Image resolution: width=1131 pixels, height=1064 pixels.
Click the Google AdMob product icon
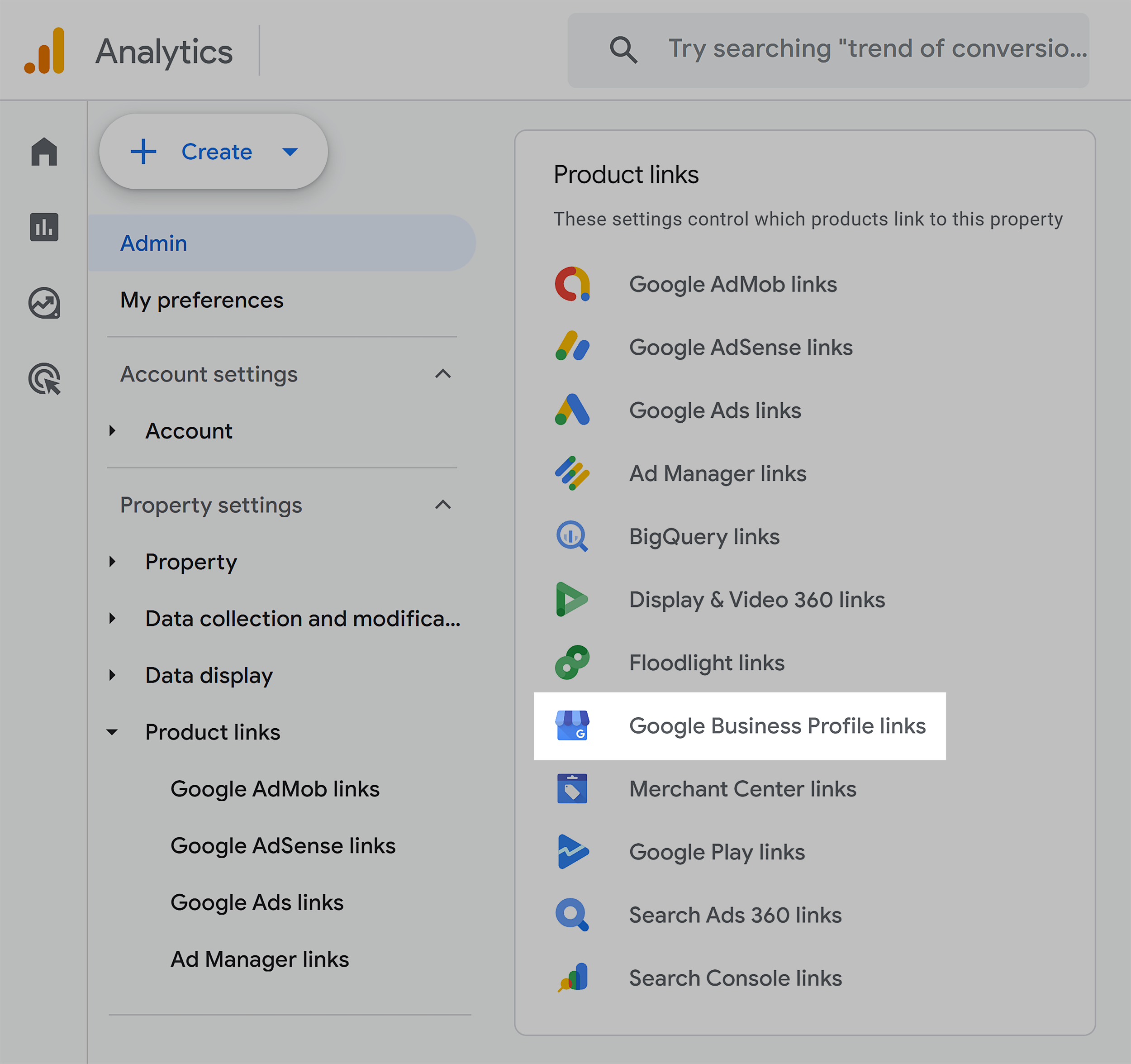coord(572,284)
